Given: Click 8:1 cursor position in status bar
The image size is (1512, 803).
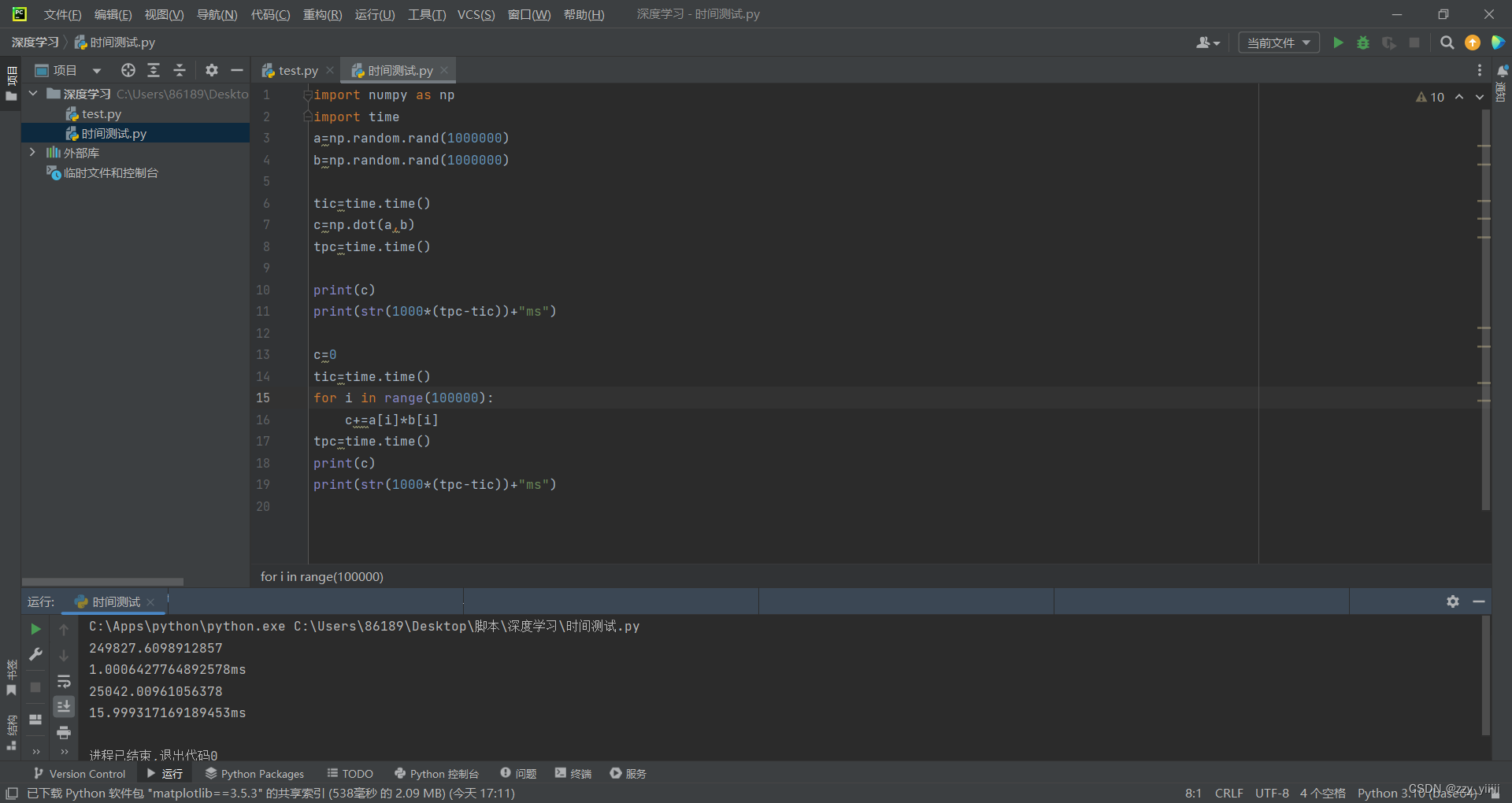Looking at the screenshot, I should pos(1193,793).
